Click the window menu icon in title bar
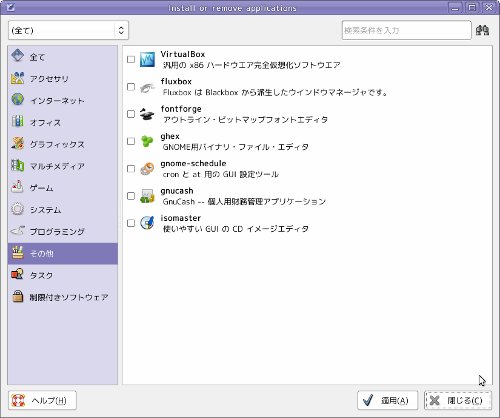This screenshot has height=418, width=500. pos(11,7)
